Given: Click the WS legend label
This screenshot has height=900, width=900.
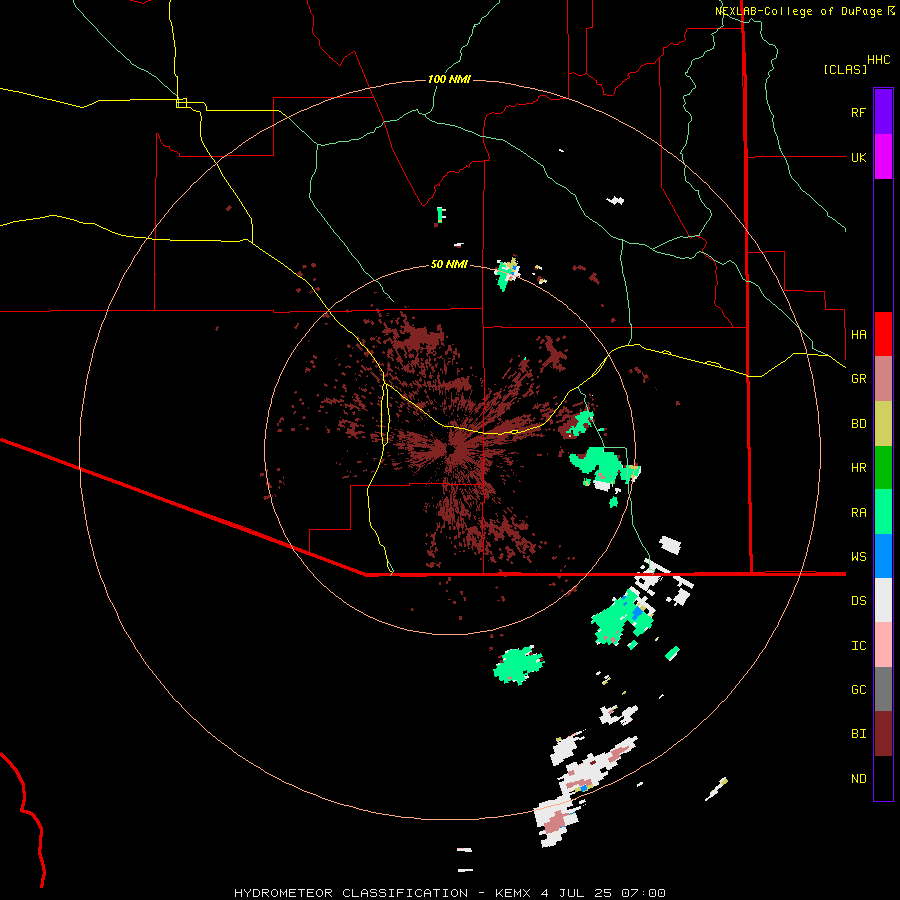Looking at the screenshot, I should click(x=858, y=556).
